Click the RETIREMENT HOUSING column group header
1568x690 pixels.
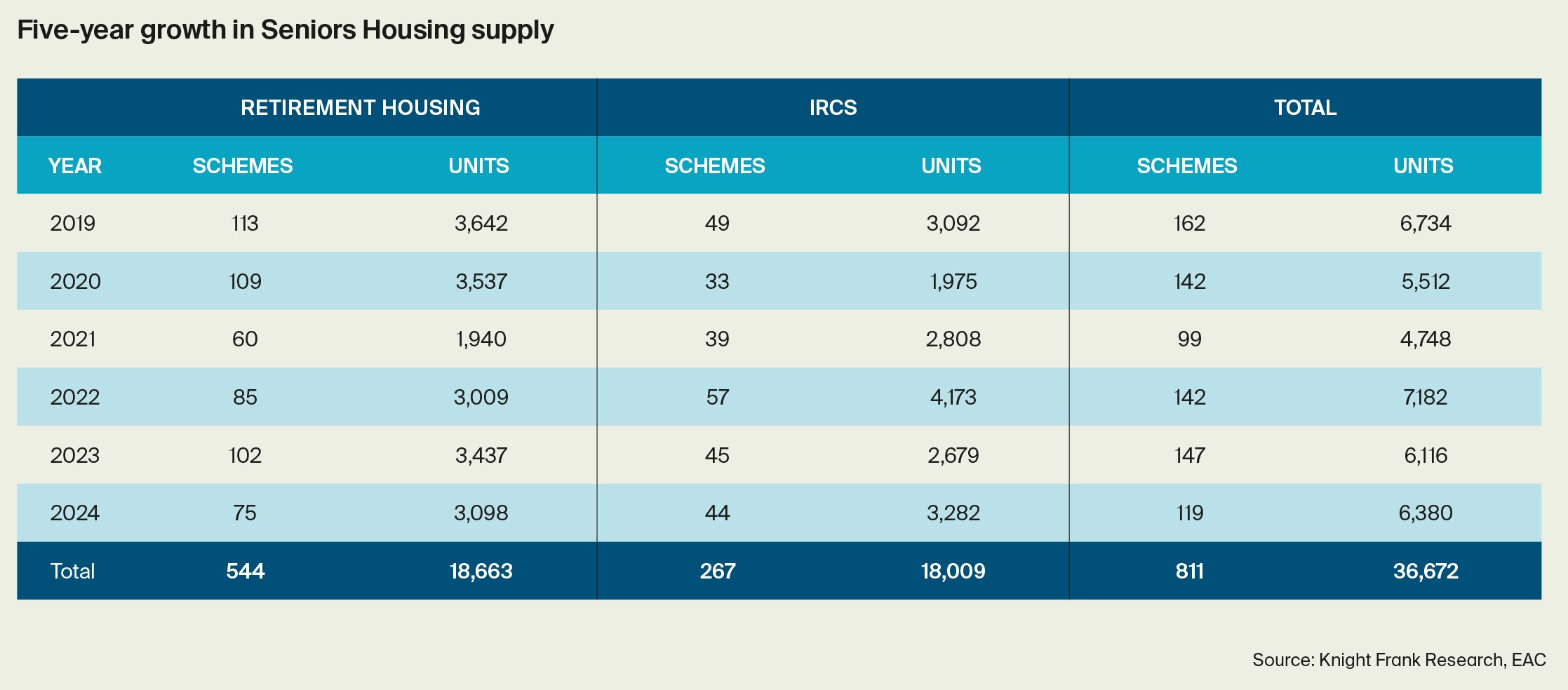pos(360,107)
